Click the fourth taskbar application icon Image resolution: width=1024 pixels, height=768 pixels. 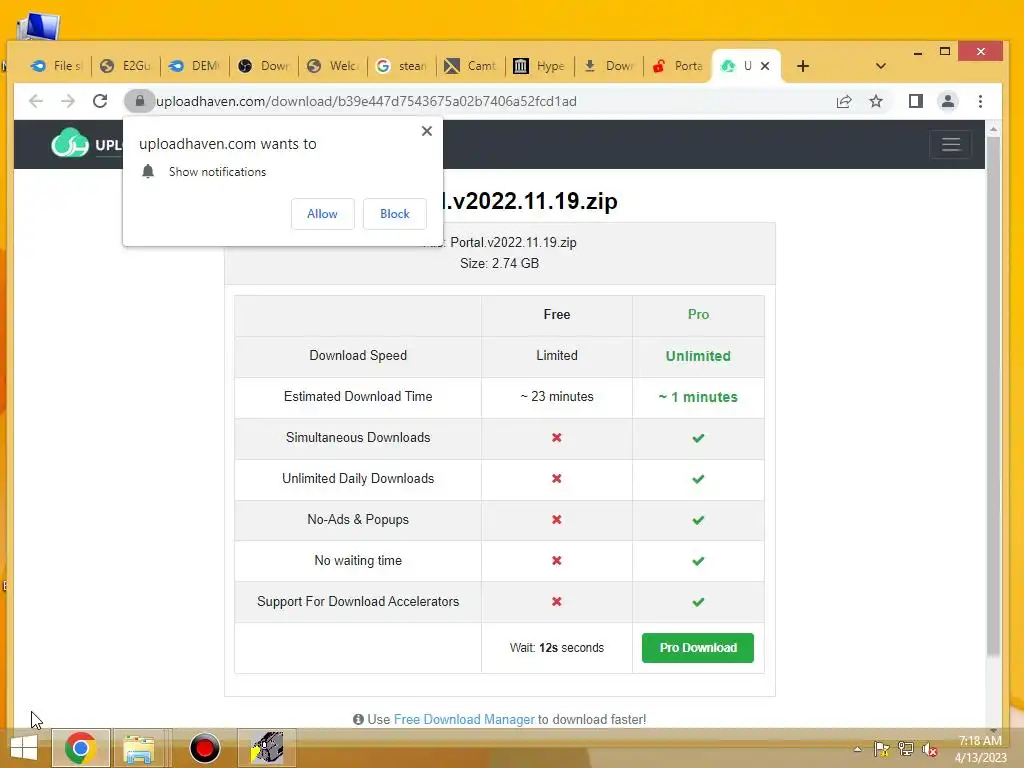pyautogui.click(x=267, y=748)
